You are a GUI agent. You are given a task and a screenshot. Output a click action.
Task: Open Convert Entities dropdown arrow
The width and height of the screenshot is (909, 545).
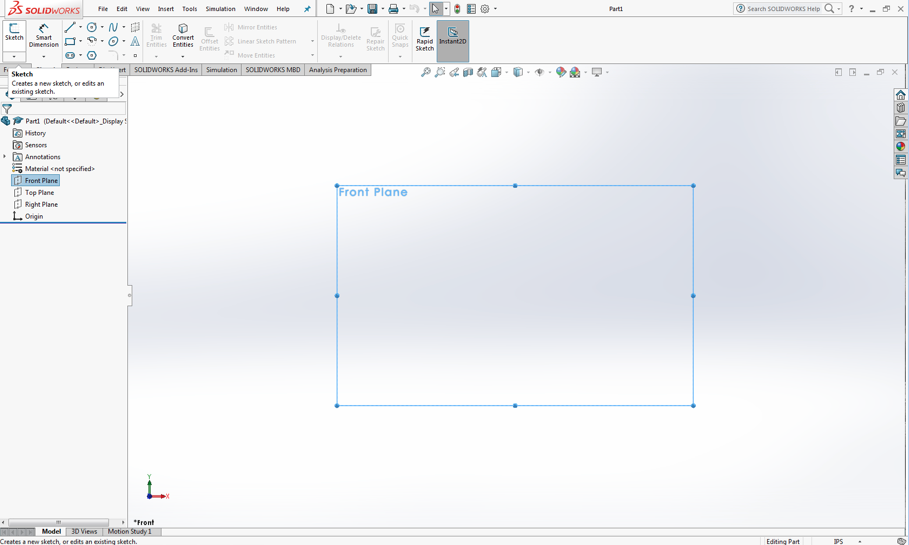coord(183,56)
